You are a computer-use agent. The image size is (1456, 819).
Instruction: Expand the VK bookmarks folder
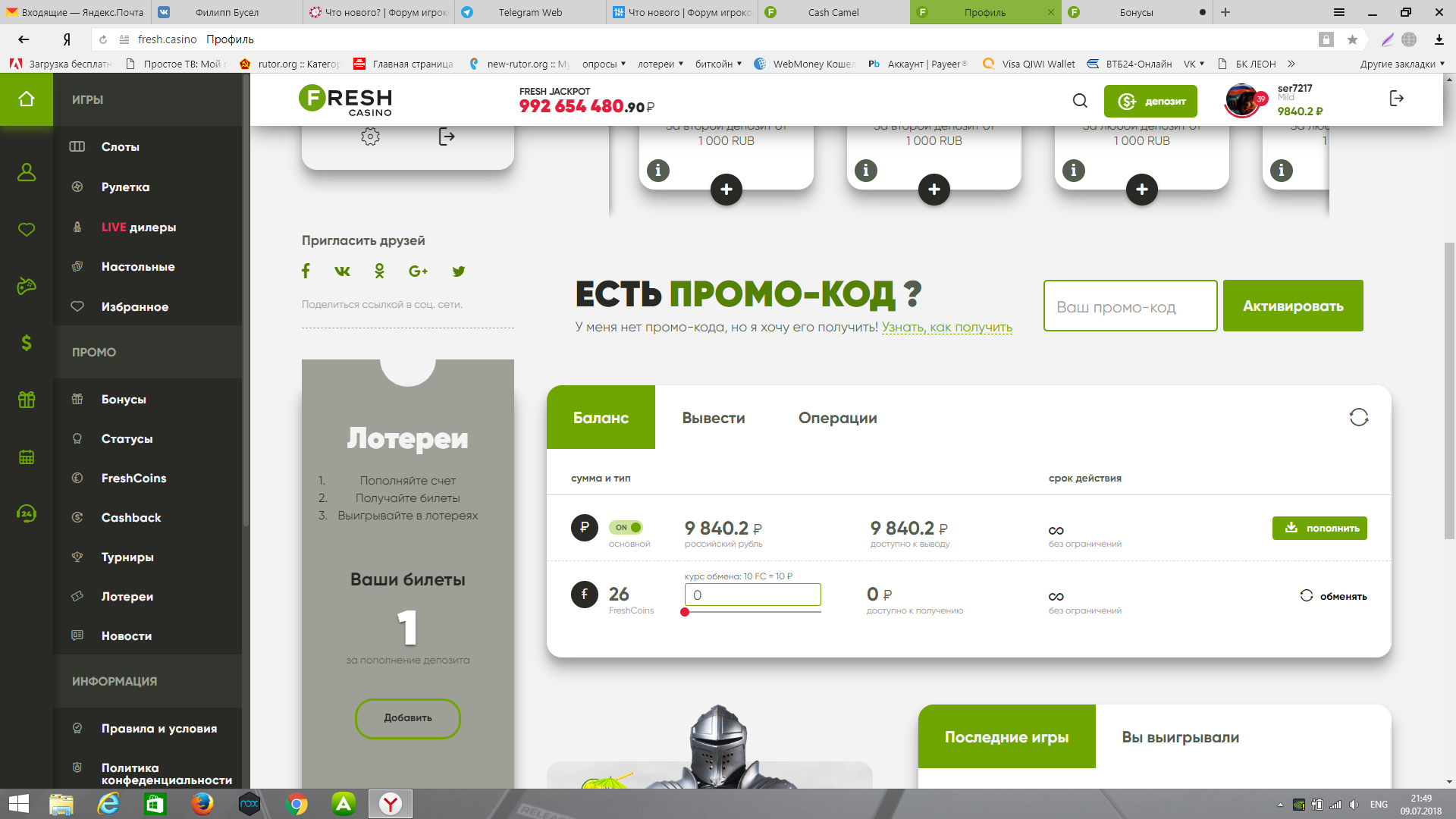tap(1194, 64)
